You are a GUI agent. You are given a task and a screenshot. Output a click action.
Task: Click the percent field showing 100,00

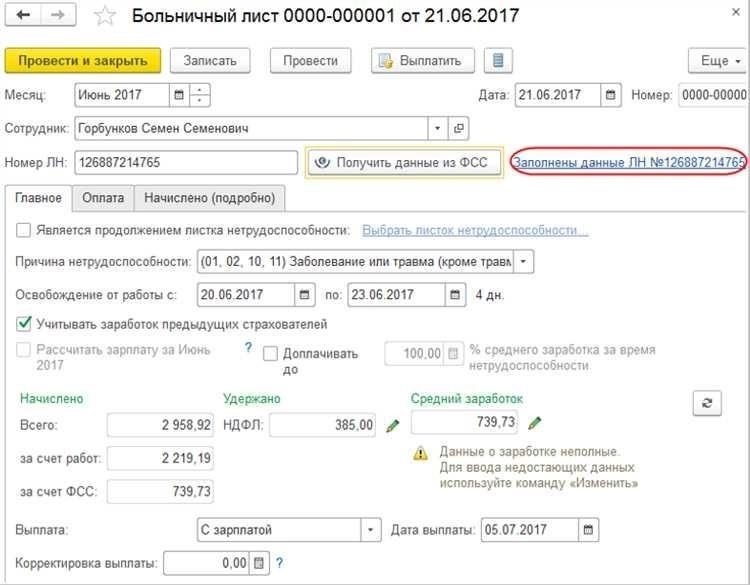click(x=414, y=353)
